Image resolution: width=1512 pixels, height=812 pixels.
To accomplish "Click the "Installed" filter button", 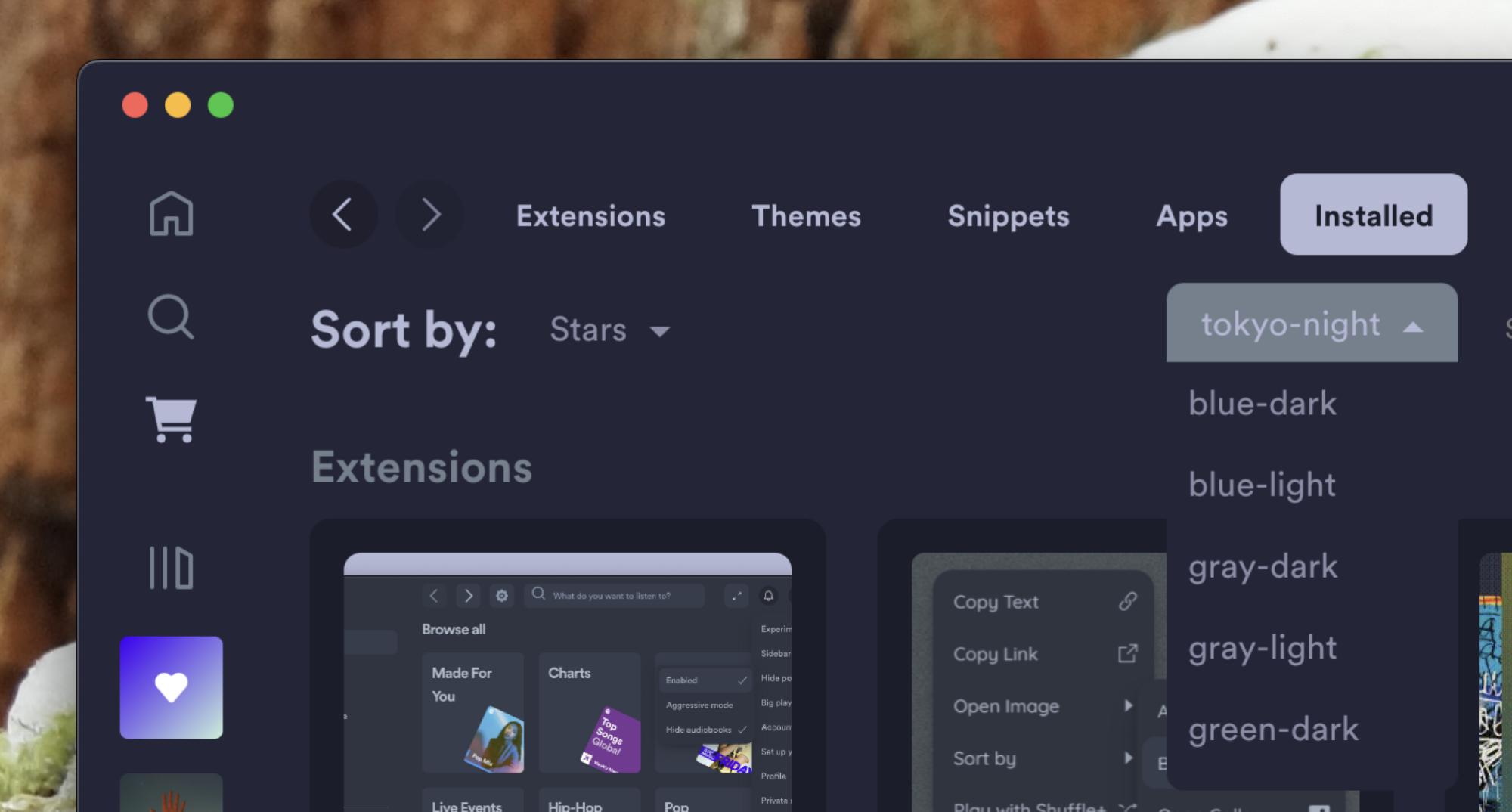I will click(1373, 215).
